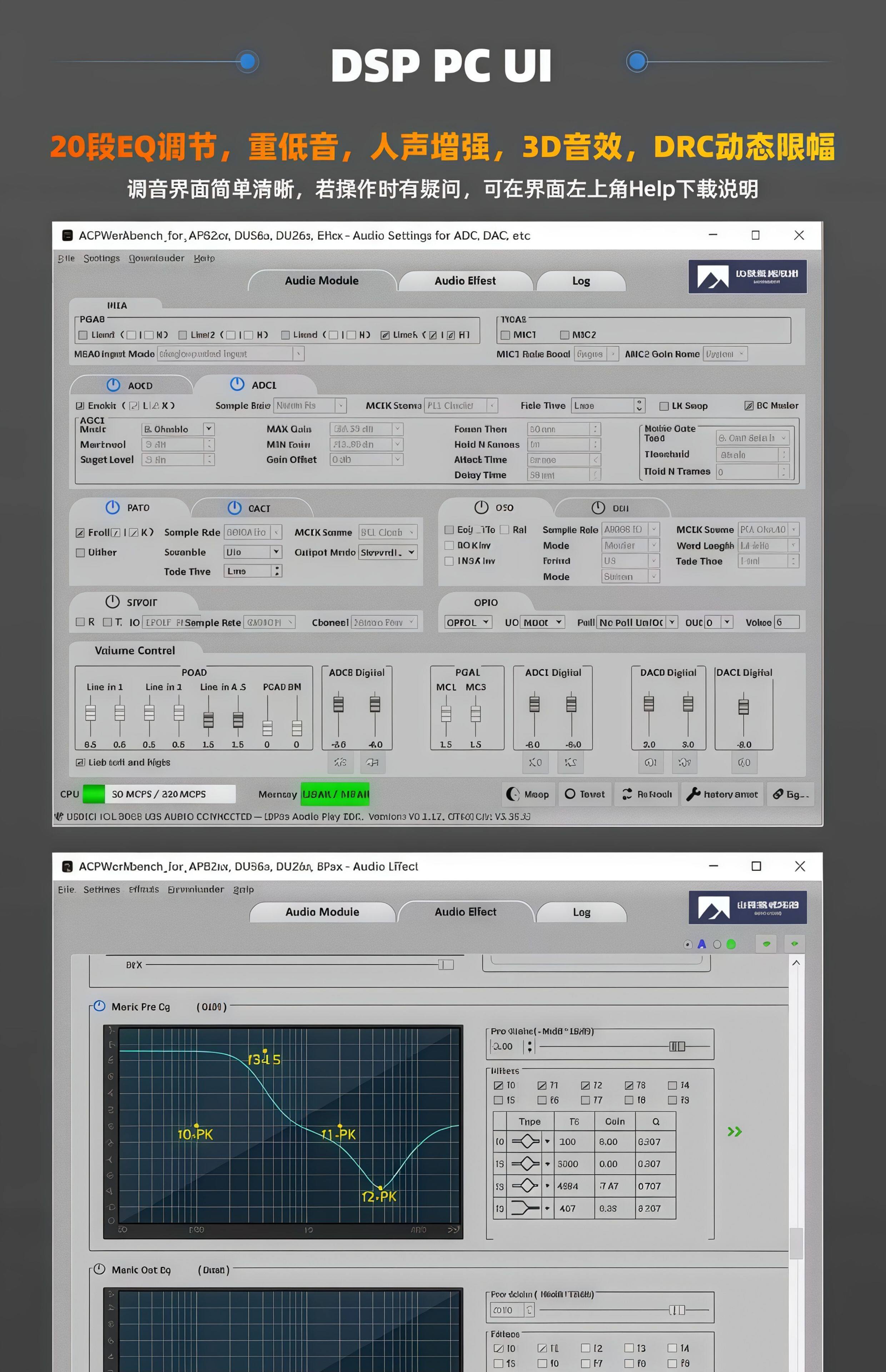Image resolution: width=886 pixels, height=1372 pixels.
Task: Enable the MIC1 checkbox
Action: 505,335
